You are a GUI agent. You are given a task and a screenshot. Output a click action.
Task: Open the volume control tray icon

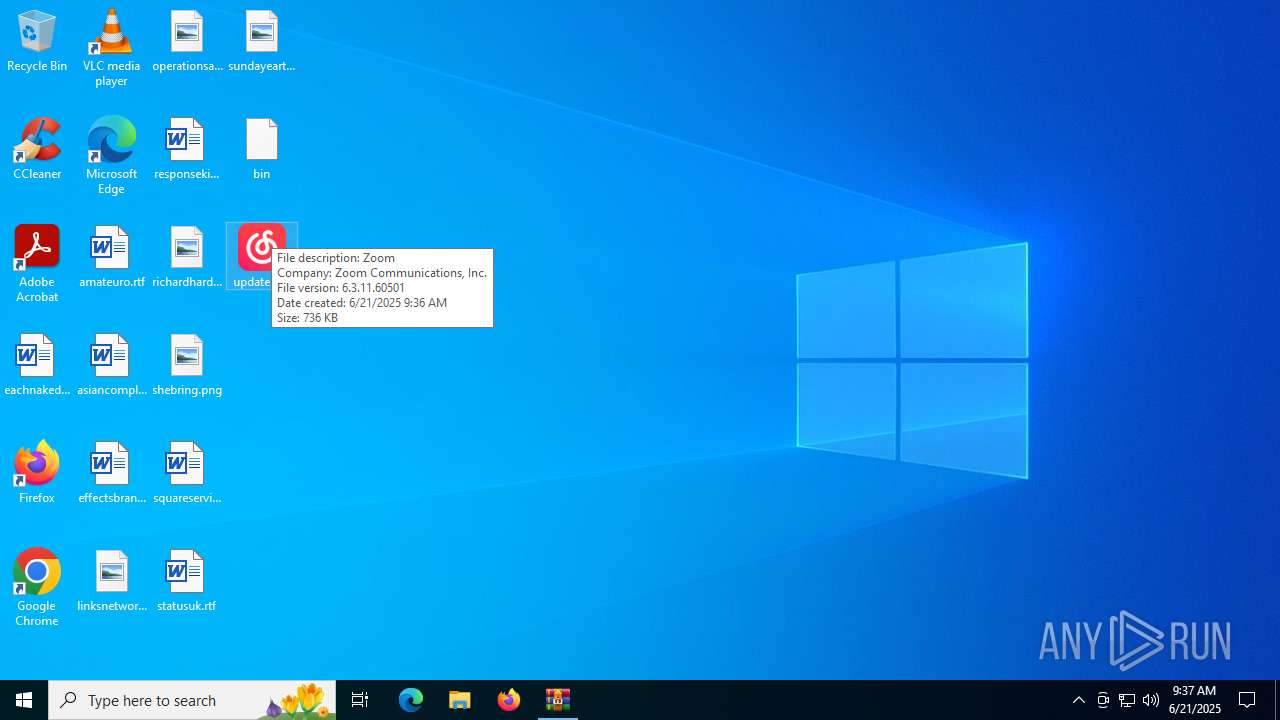(x=1151, y=700)
